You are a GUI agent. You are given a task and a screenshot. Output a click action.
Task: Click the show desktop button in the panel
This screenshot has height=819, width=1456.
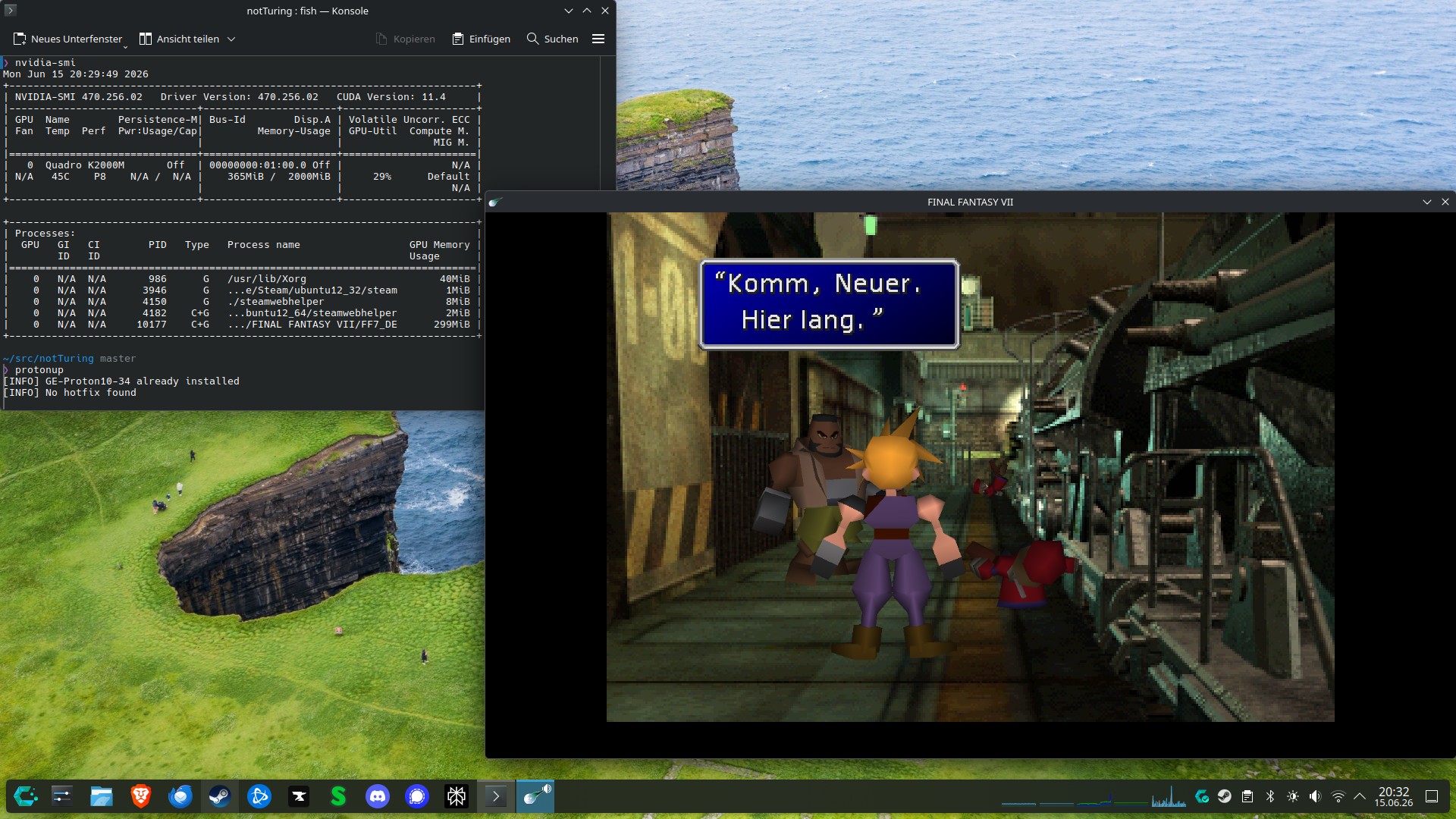(x=1432, y=796)
